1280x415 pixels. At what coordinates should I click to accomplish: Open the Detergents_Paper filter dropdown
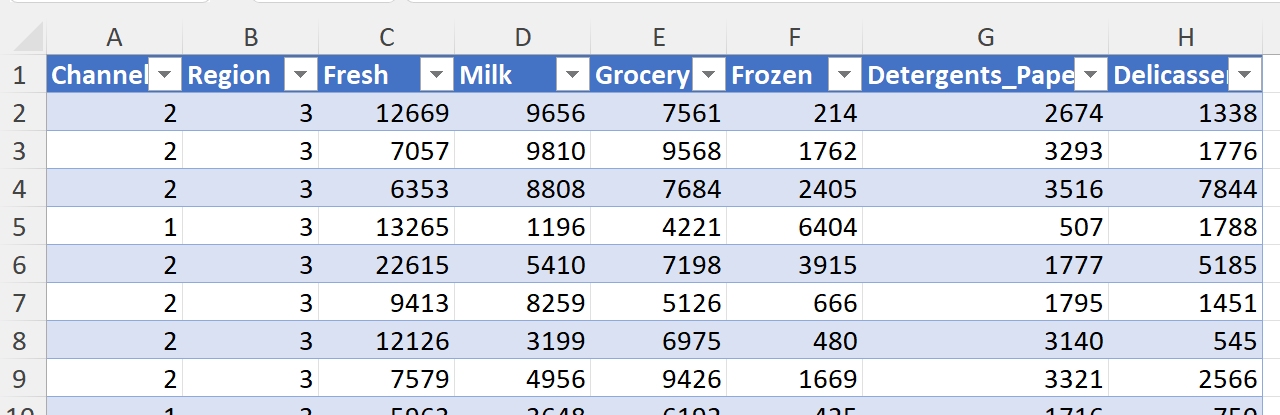pos(1092,76)
